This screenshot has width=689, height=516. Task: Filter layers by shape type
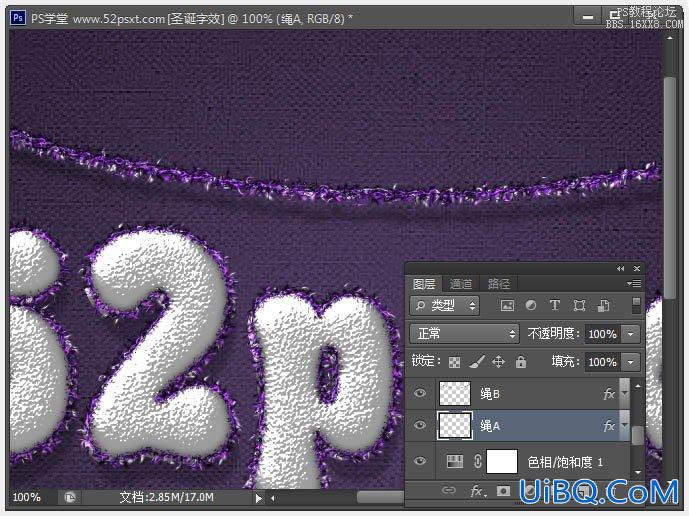pyautogui.click(x=579, y=305)
